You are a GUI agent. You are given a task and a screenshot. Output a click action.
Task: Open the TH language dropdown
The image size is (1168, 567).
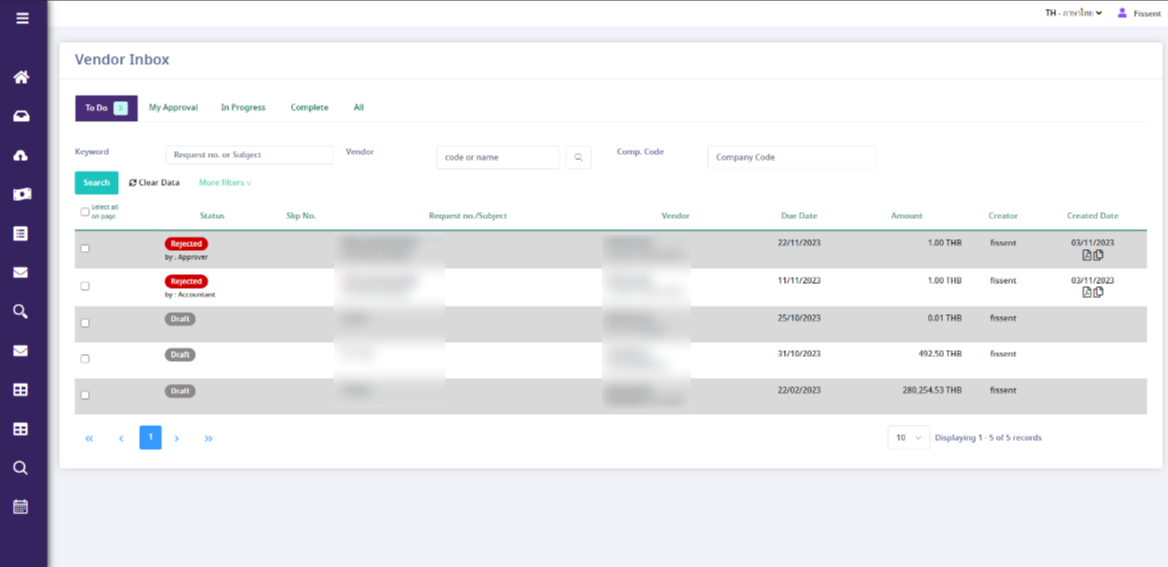coord(1073,13)
